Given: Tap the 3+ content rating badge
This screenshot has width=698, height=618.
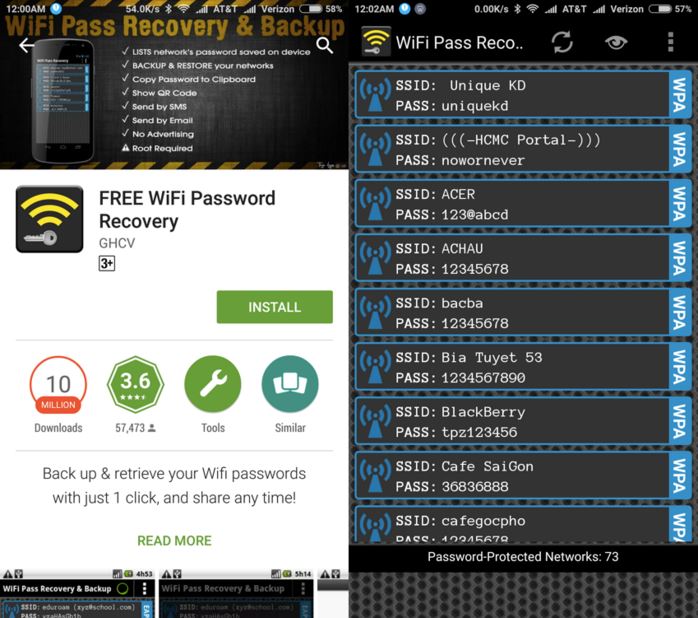Looking at the screenshot, I should click(x=106, y=264).
